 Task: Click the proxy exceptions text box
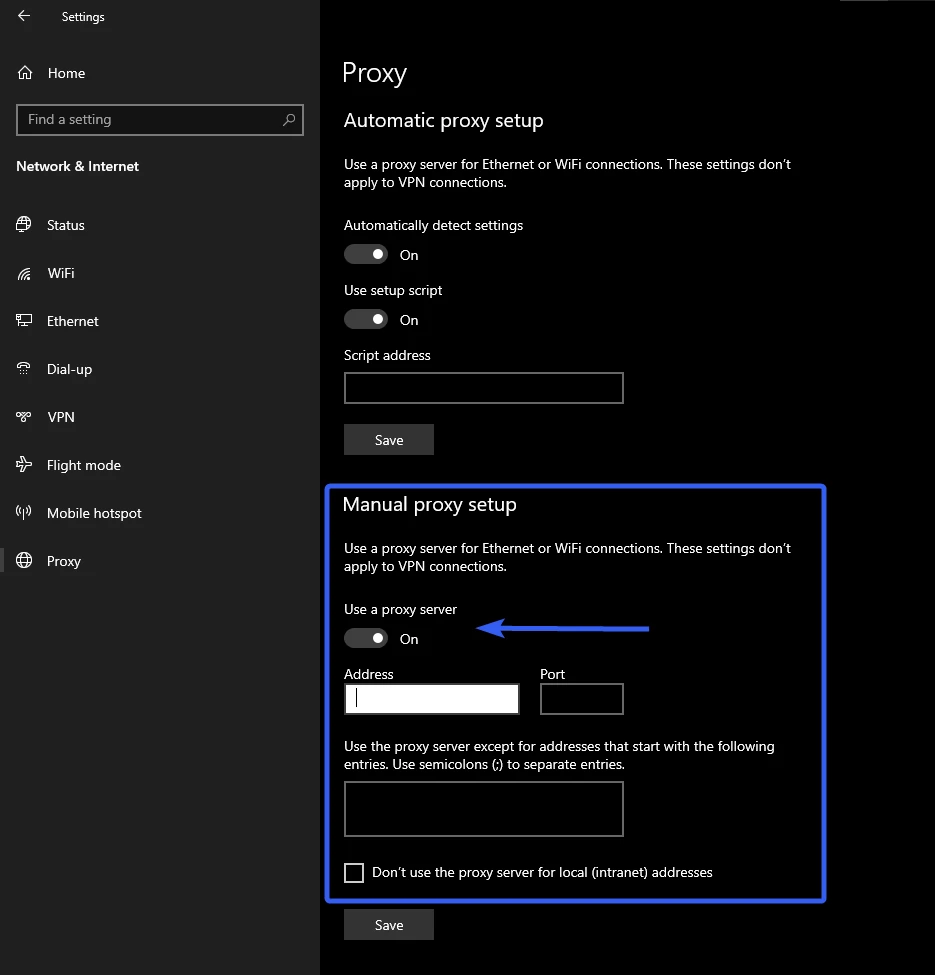click(483, 809)
